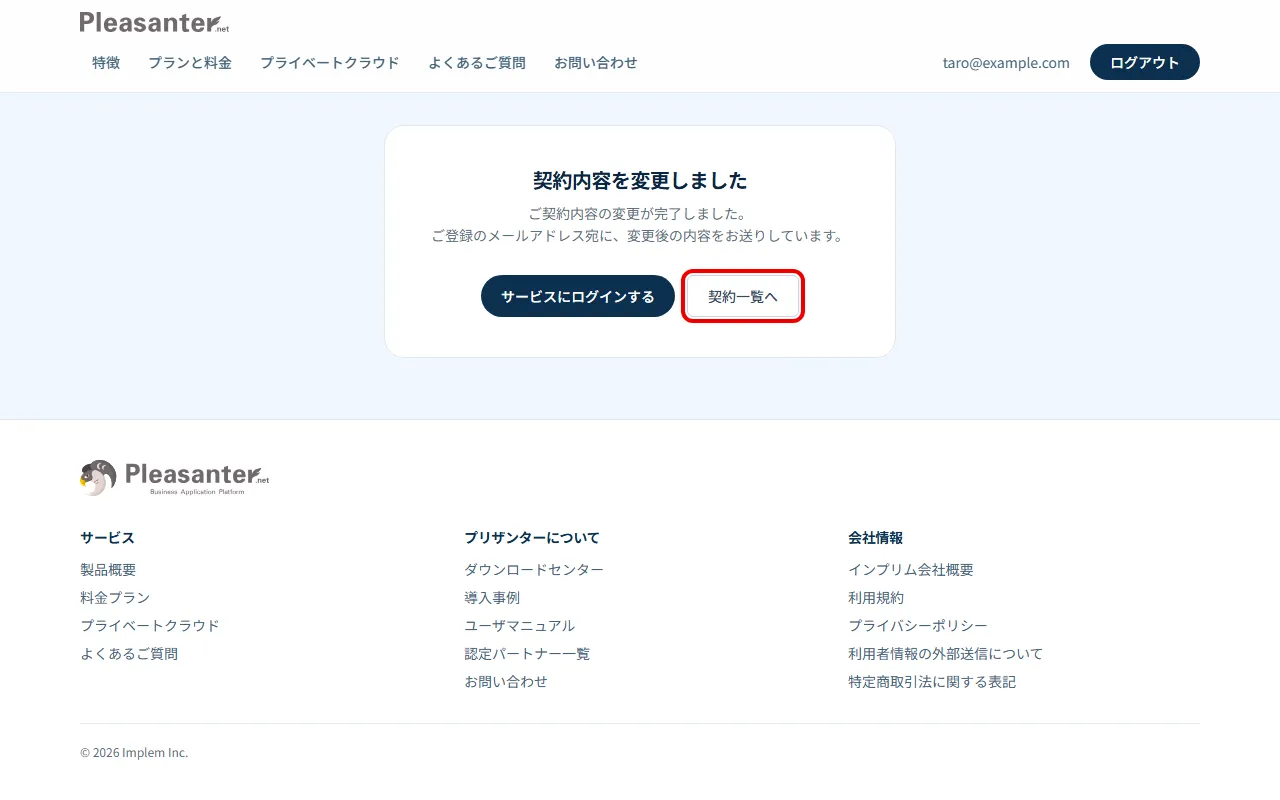Open 利用者情報の外部送信について link
The width and height of the screenshot is (1280, 800).
946,654
